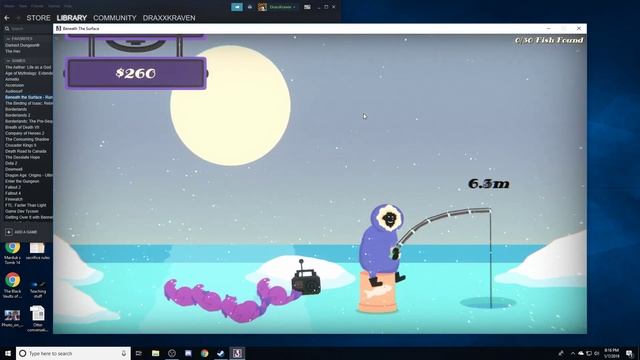Select Fallout 4 in the library

click(x=13, y=193)
